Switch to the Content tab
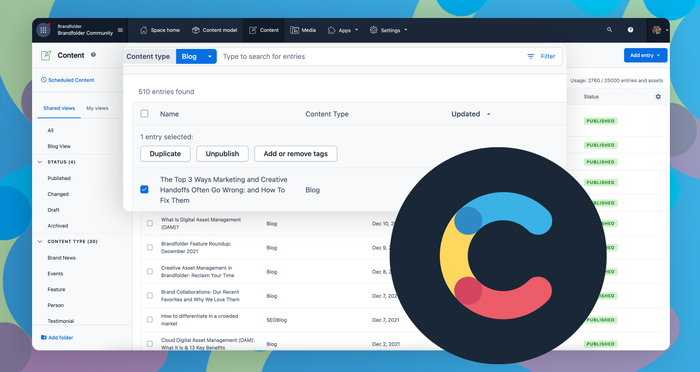700x372 pixels. pos(264,30)
